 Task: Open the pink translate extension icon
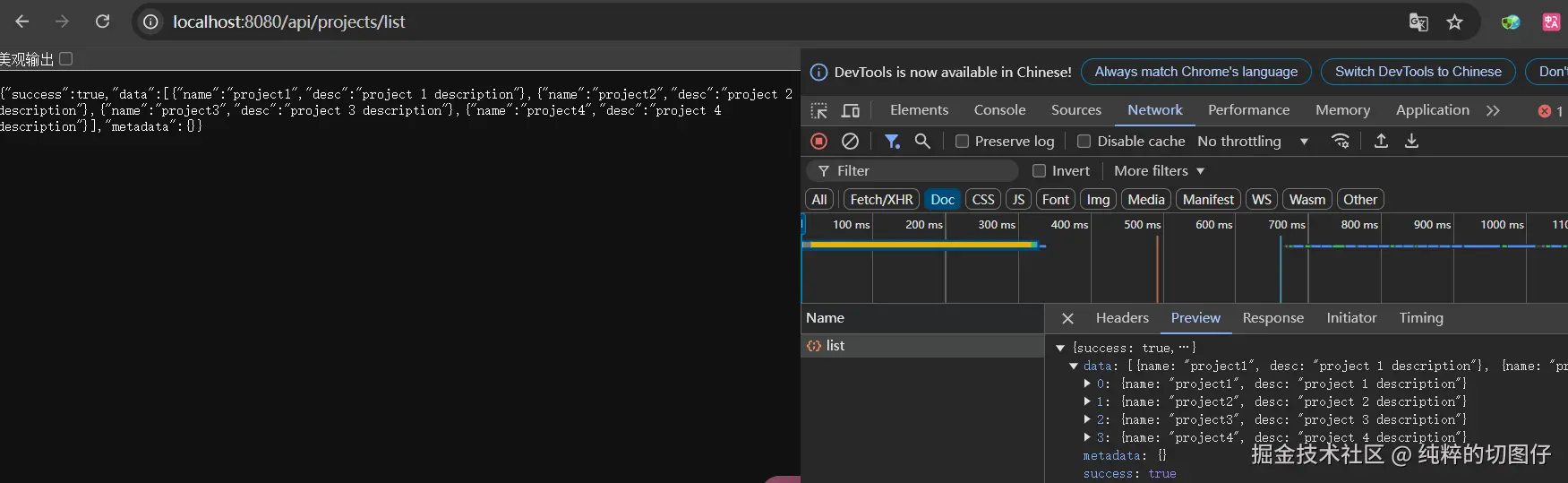point(1552,22)
